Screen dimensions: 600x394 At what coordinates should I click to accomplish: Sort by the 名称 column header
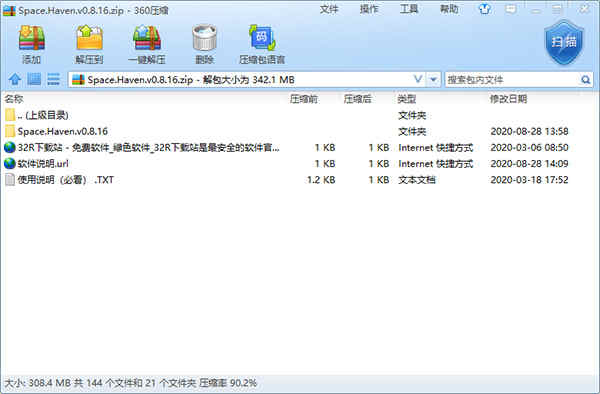[x=14, y=99]
